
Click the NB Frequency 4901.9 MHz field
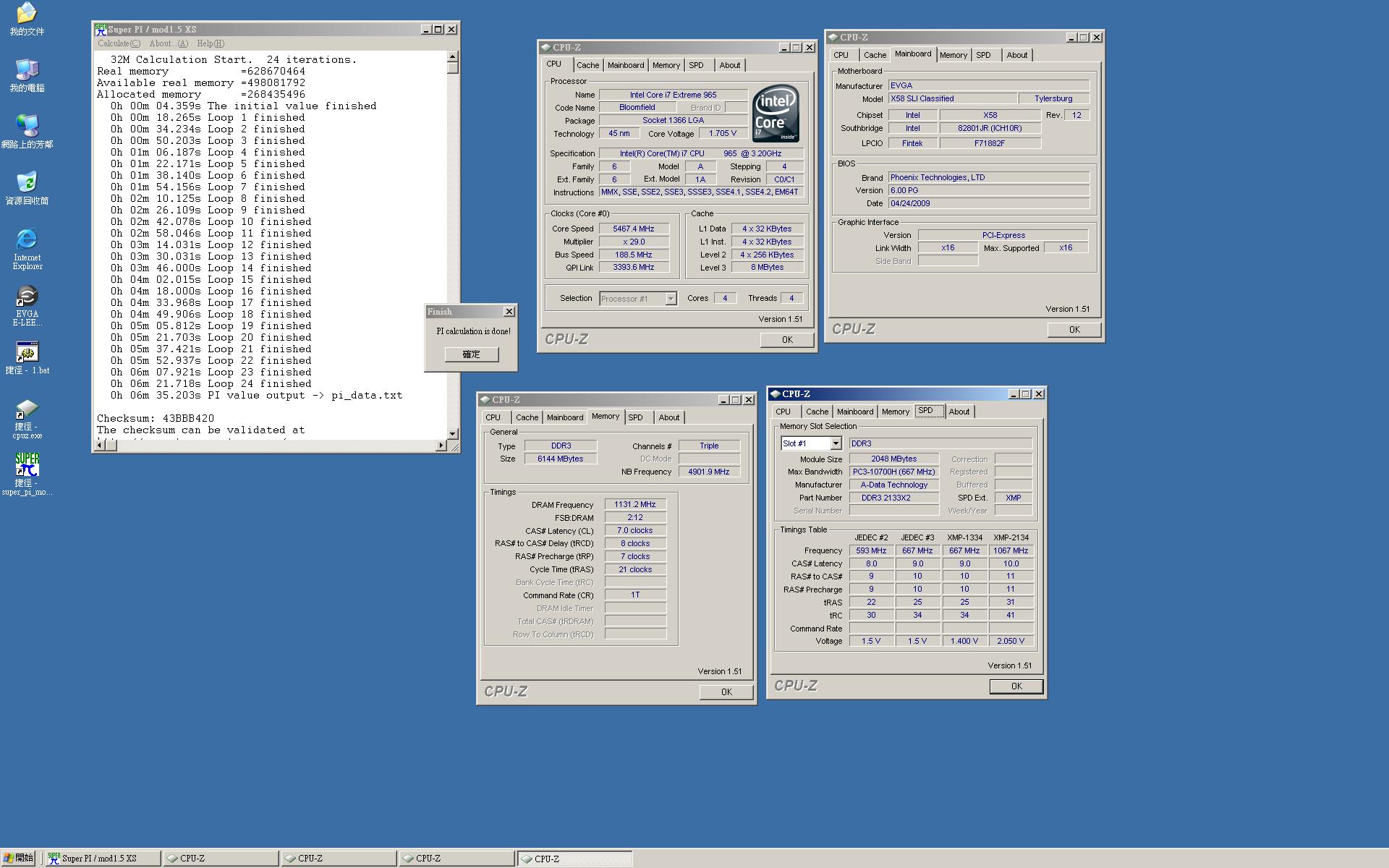709,472
